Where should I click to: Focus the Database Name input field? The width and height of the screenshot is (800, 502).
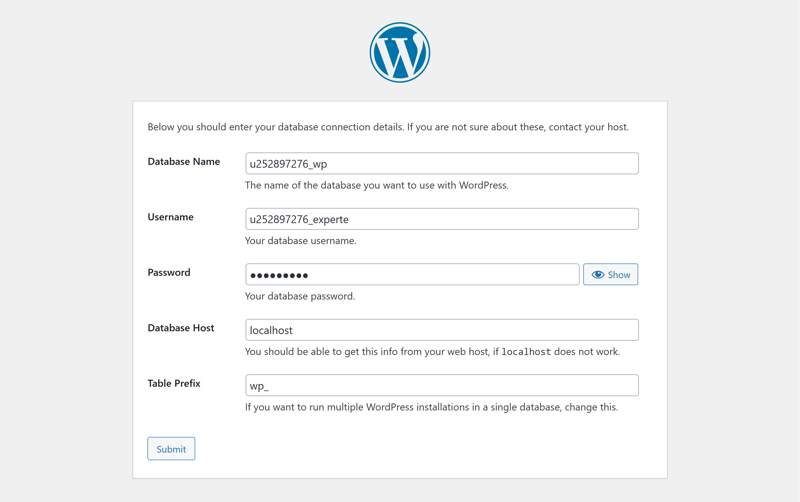[441, 164]
